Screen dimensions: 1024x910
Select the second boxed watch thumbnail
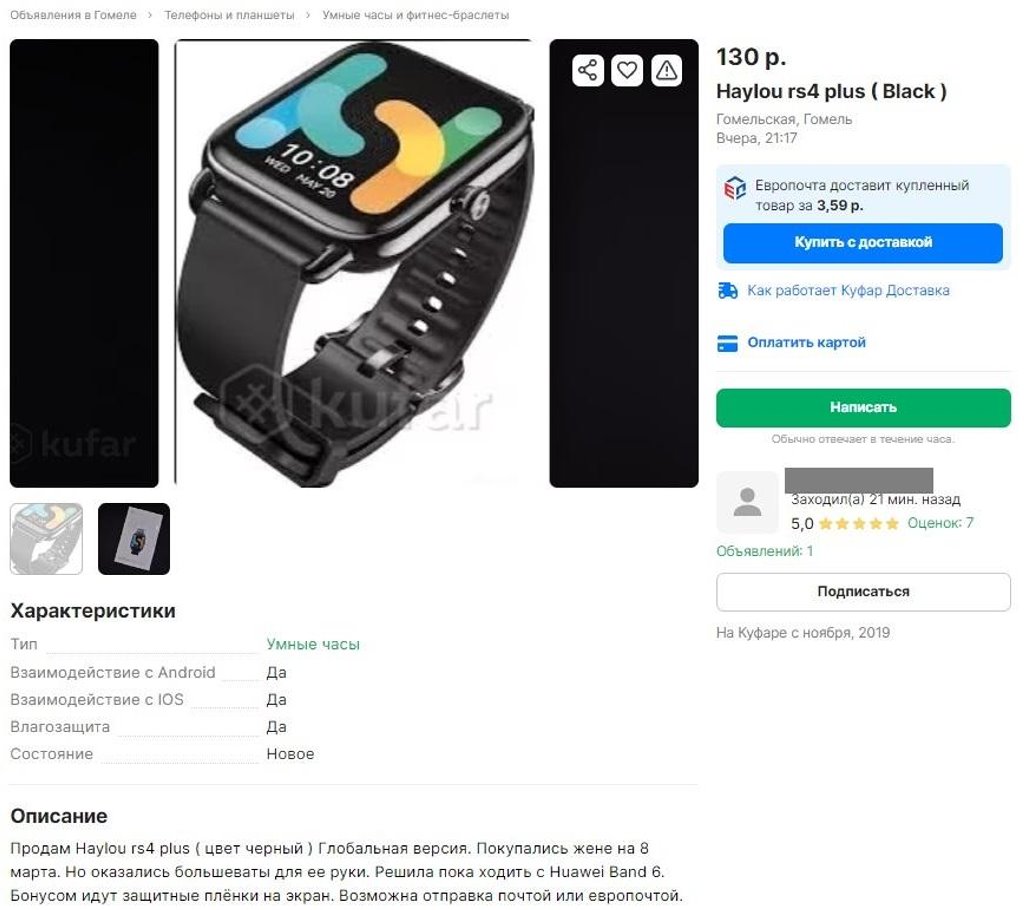[134, 539]
